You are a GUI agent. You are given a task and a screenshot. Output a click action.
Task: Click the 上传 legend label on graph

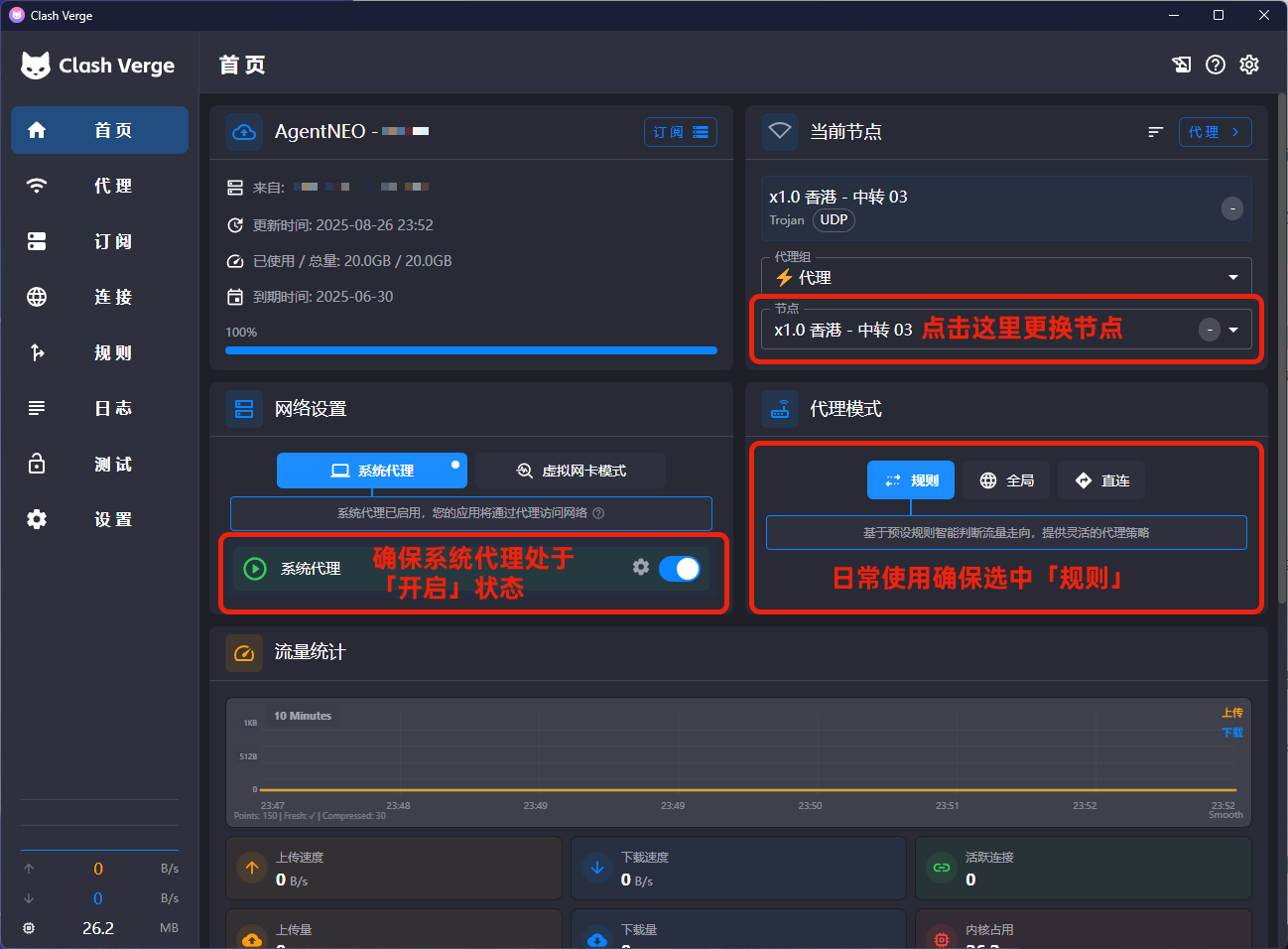point(1232,713)
